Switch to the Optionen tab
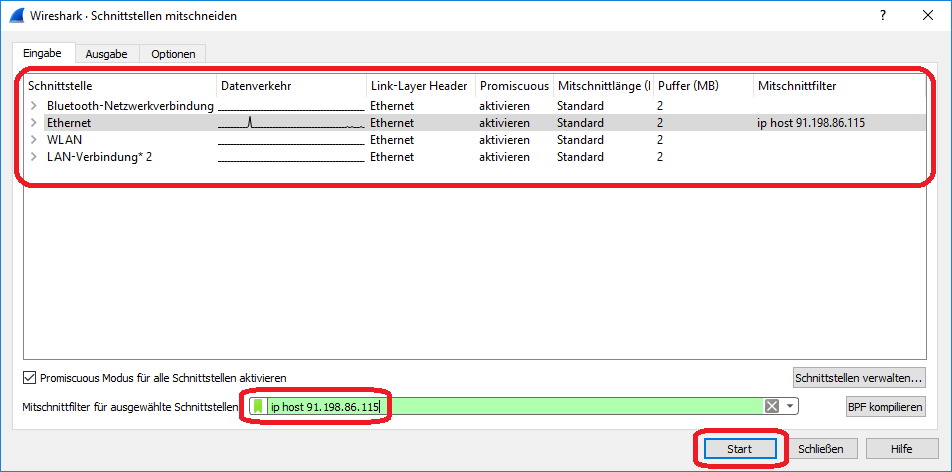Viewport: 952px width, 472px height. (x=173, y=53)
